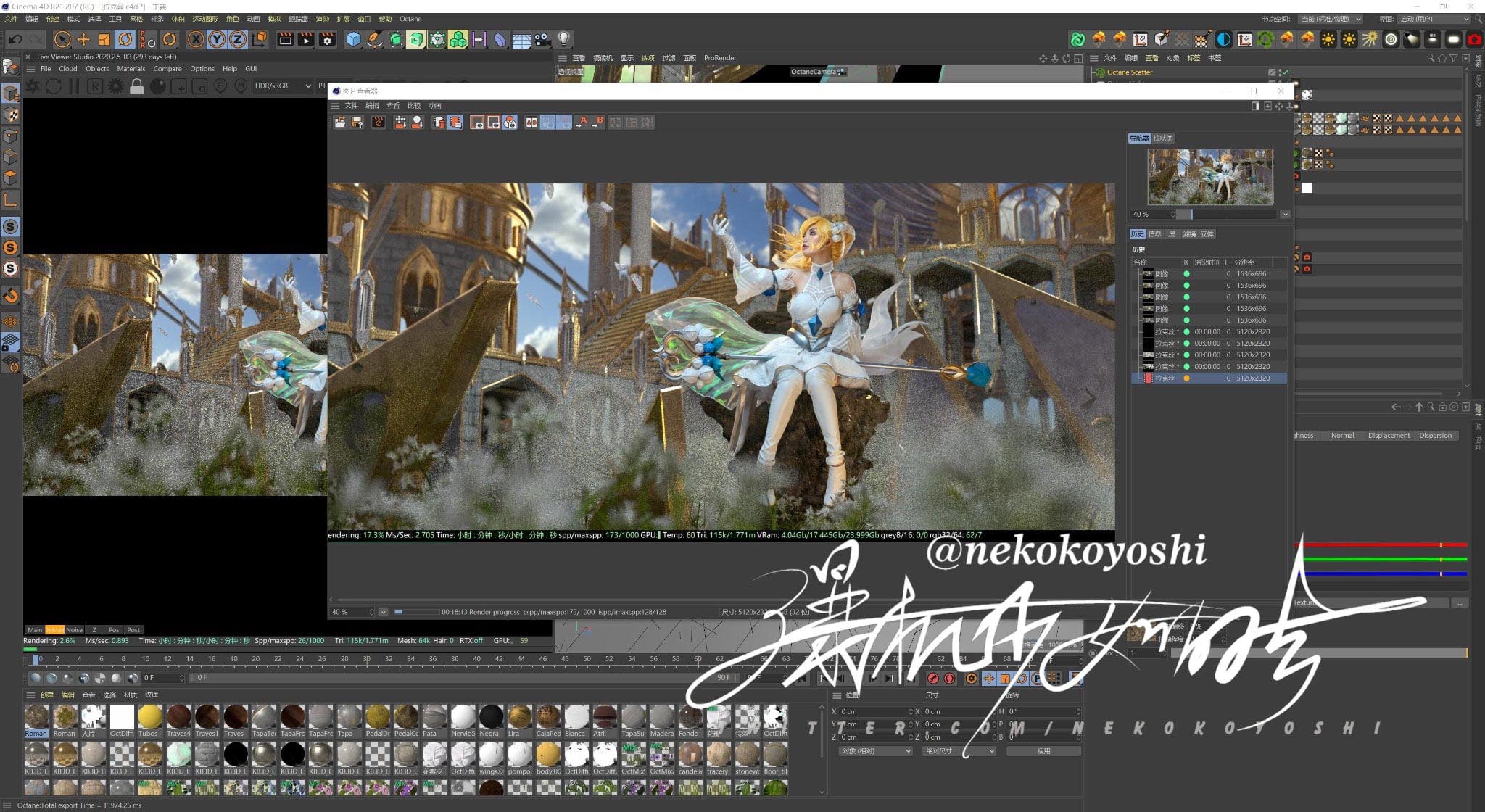The image size is (1485, 812).
Task: Open the HDR/sRGB dropdown in Live Viewer
Action: (283, 86)
